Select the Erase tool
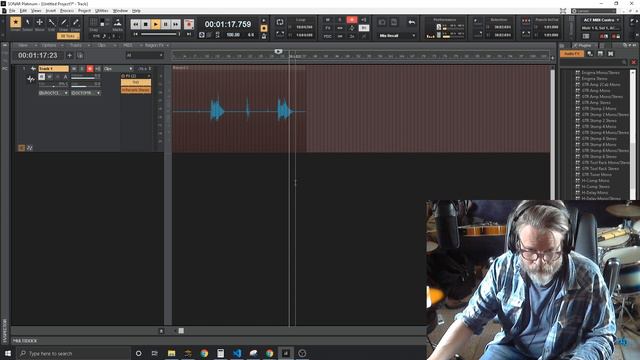640x360 pixels. pyautogui.click(x=76, y=22)
